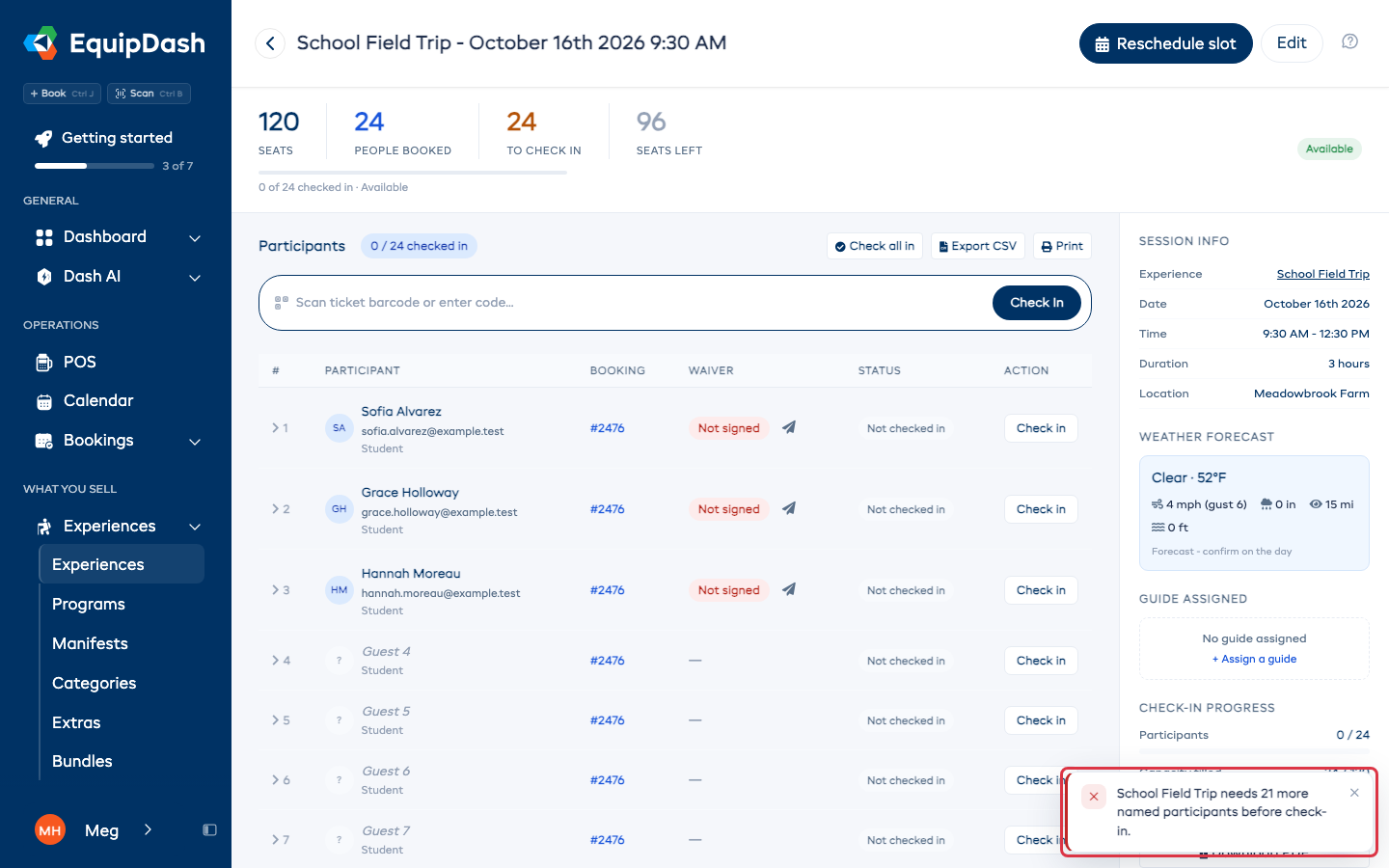Expand the Dash AI menu chevron

click(x=195, y=278)
